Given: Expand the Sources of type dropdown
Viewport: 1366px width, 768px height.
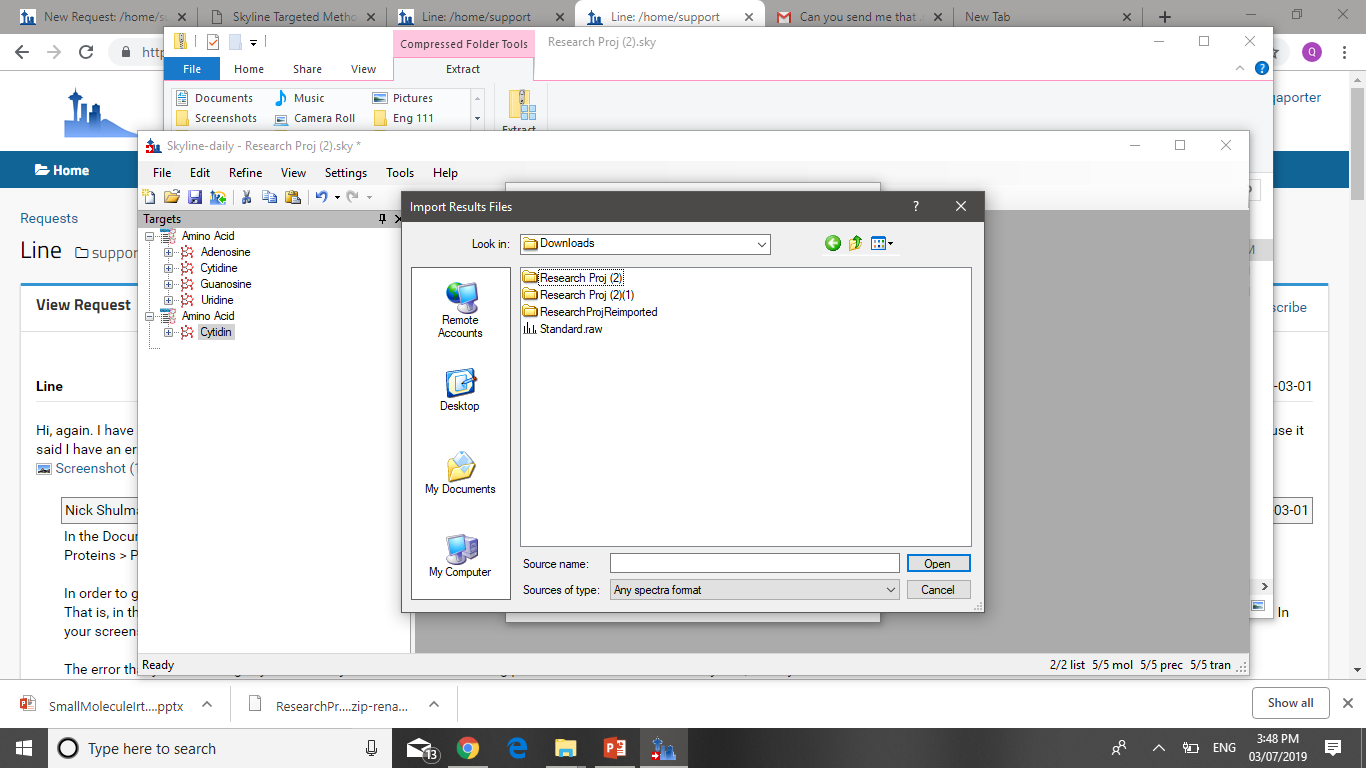Looking at the screenshot, I should pos(890,590).
